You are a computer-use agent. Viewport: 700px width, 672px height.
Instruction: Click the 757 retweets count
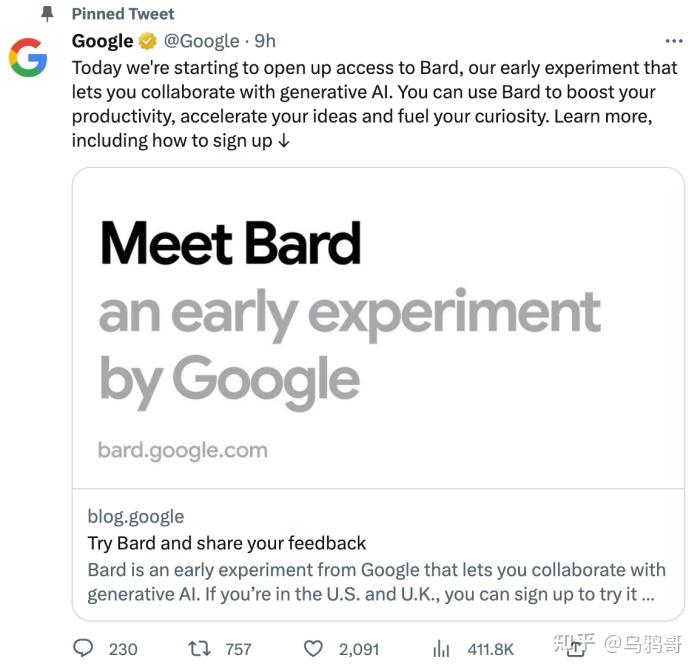point(238,649)
